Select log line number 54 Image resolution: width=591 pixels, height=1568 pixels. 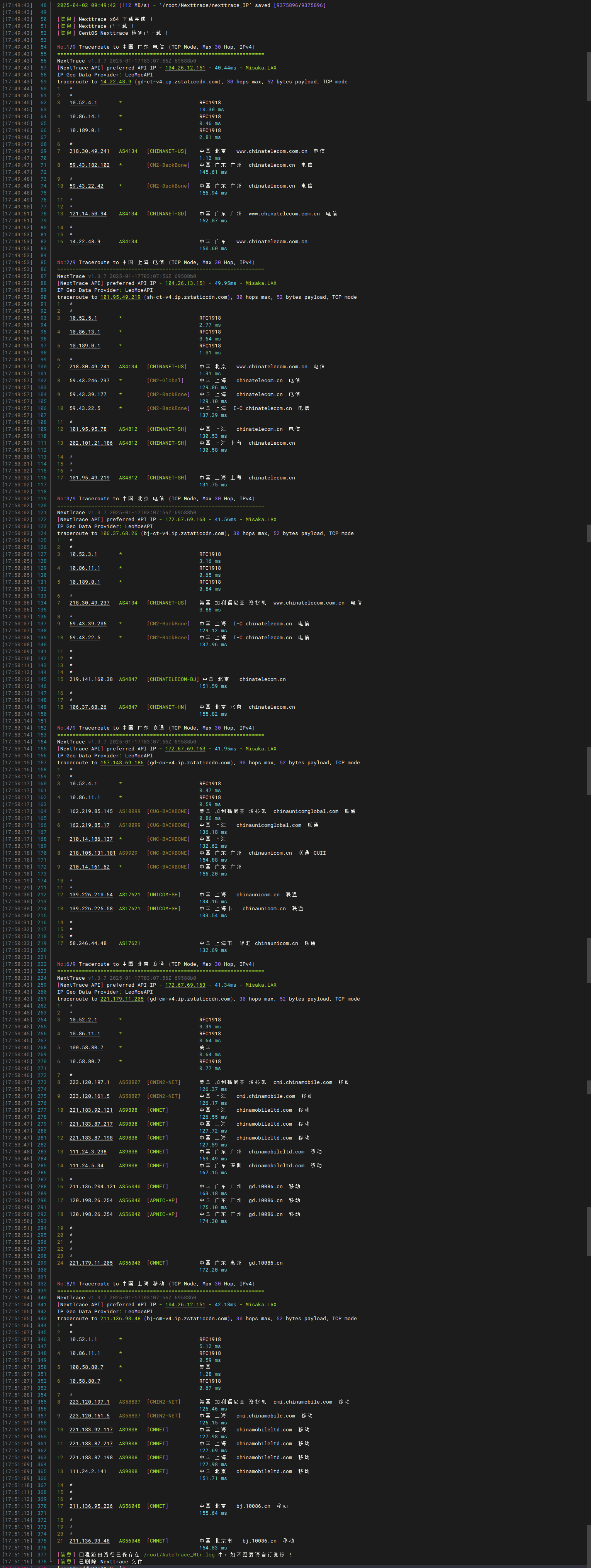(43, 47)
